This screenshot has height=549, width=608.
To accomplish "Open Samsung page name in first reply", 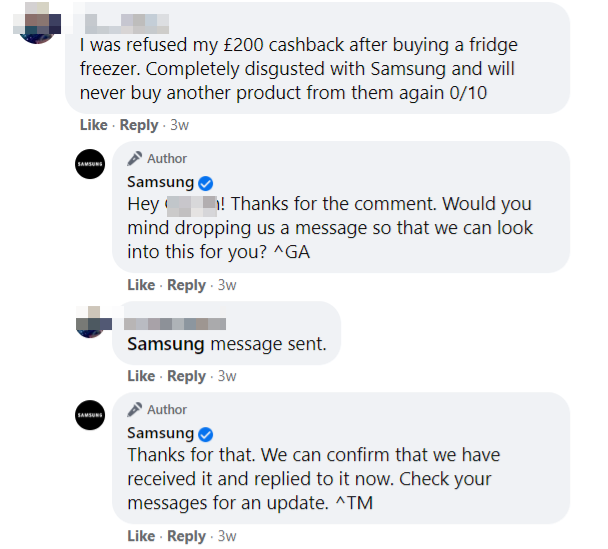I will click(160, 183).
